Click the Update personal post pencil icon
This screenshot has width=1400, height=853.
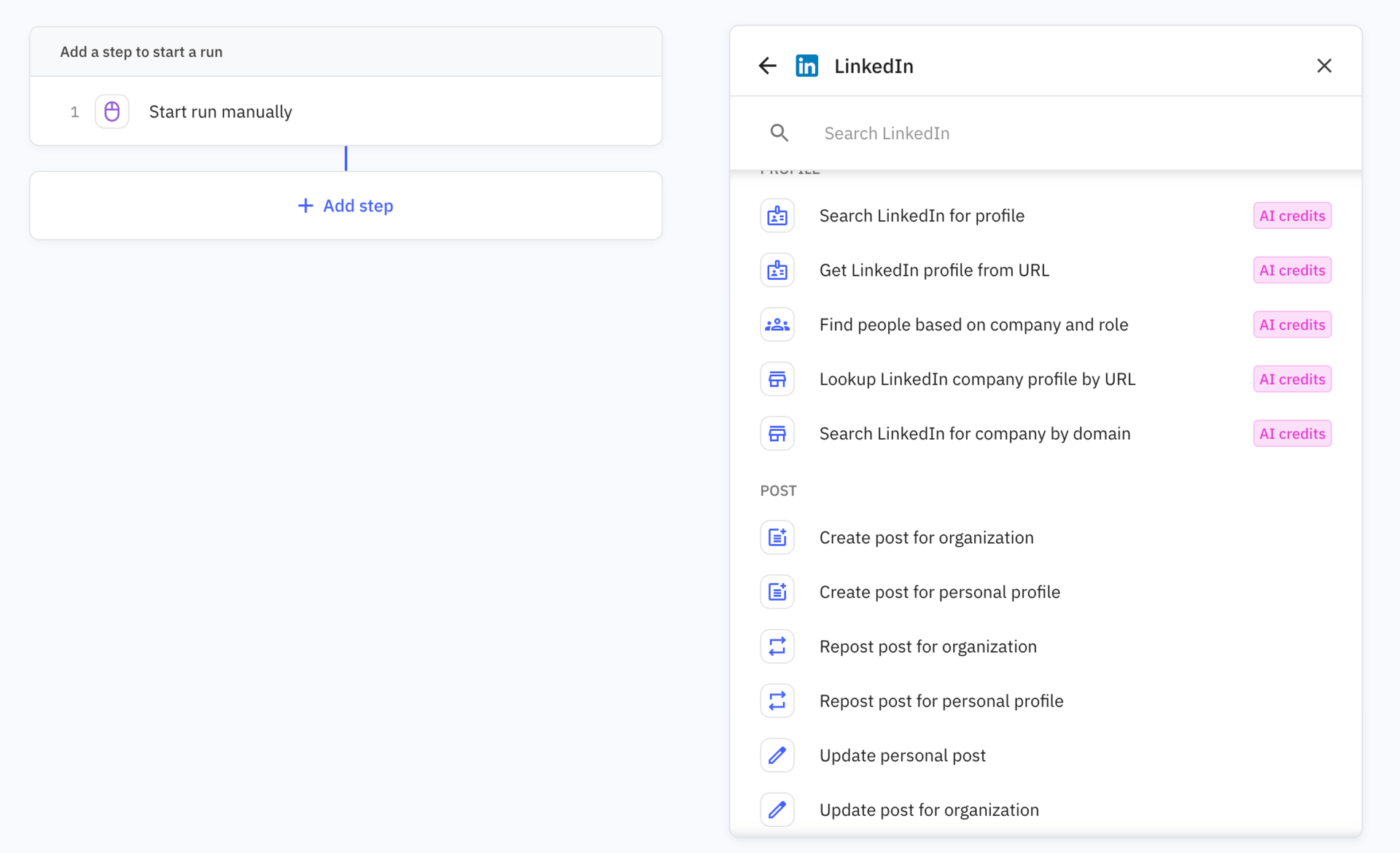point(777,755)
